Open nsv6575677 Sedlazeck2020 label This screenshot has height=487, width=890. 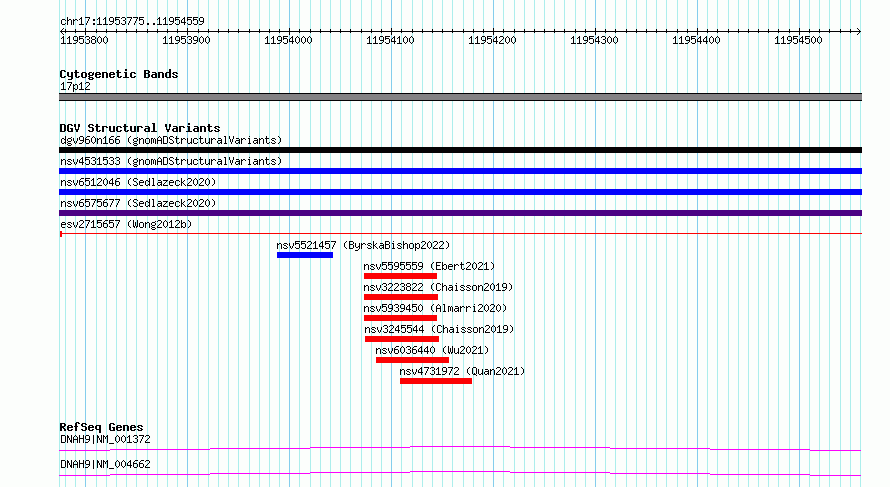[138, 203]
